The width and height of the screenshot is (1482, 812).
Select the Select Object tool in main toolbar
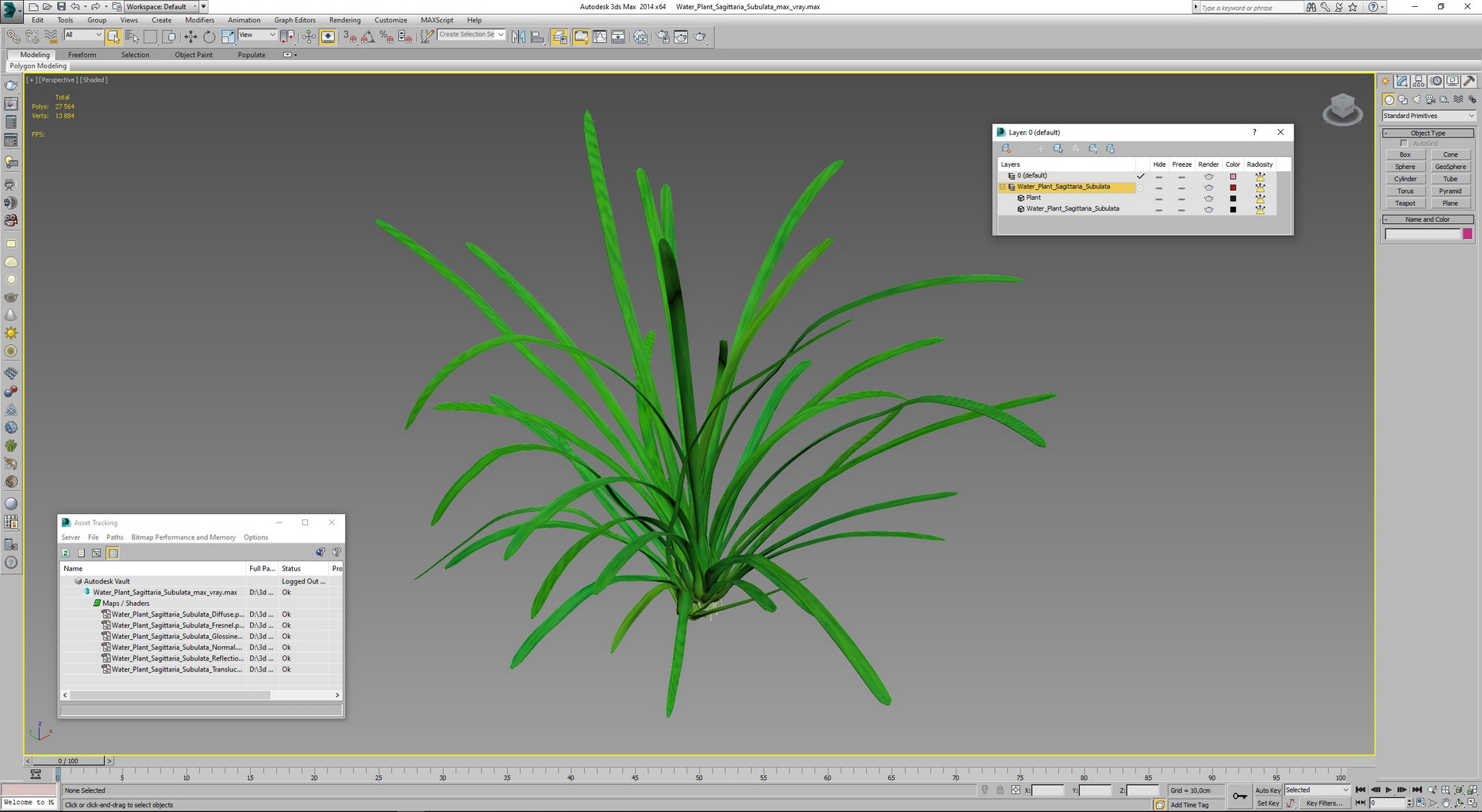(113, 36)
